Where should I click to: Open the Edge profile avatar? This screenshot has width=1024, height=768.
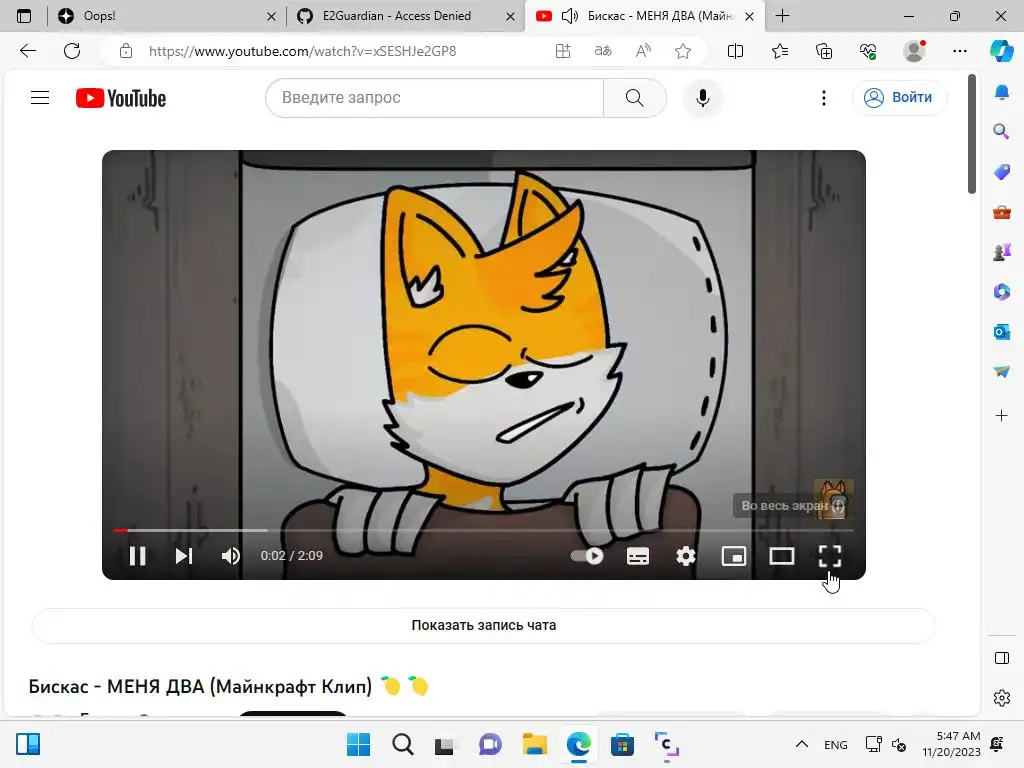914,51
